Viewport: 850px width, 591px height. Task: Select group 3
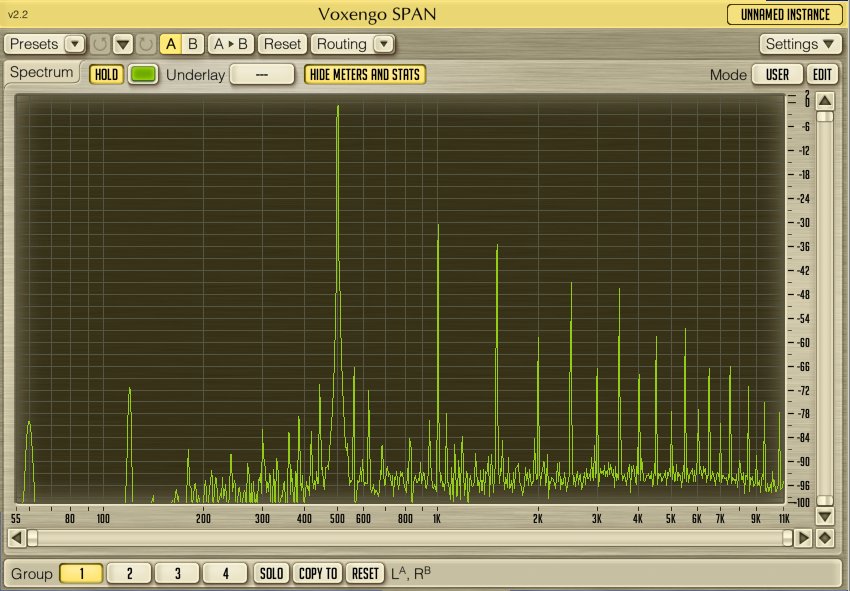point(177,573)
